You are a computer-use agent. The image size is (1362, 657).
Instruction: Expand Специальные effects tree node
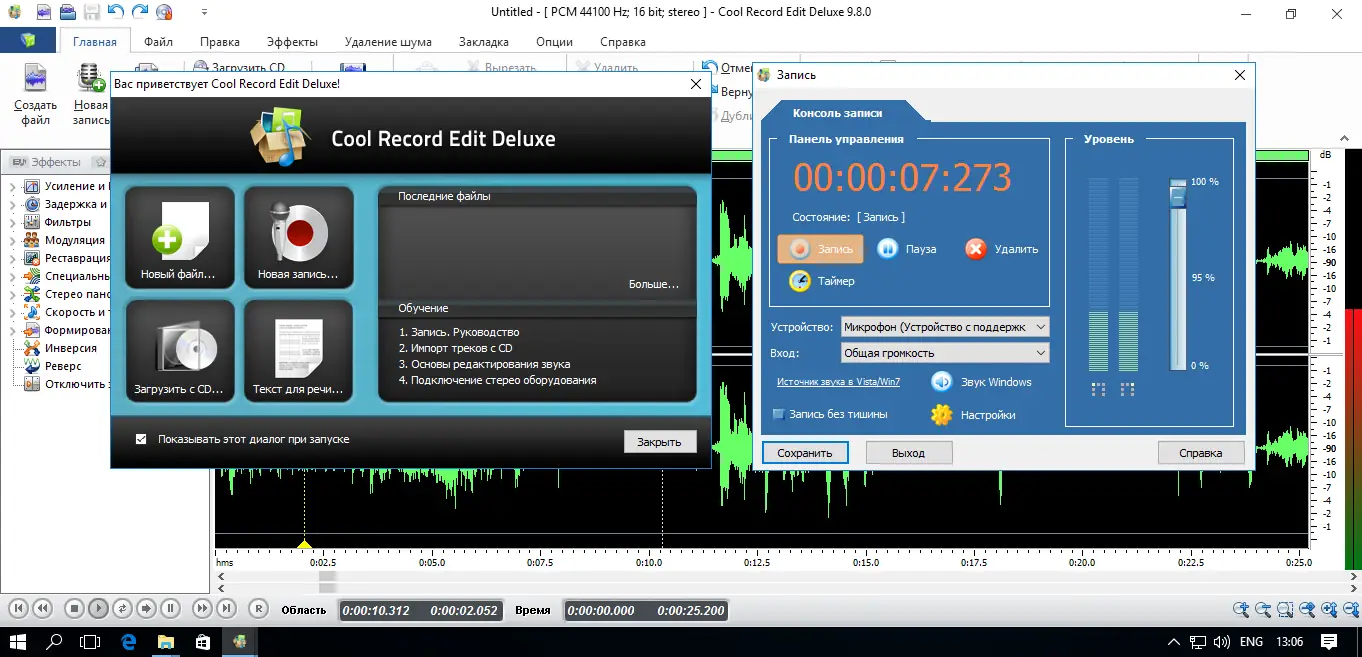click(x=14, y=277)
